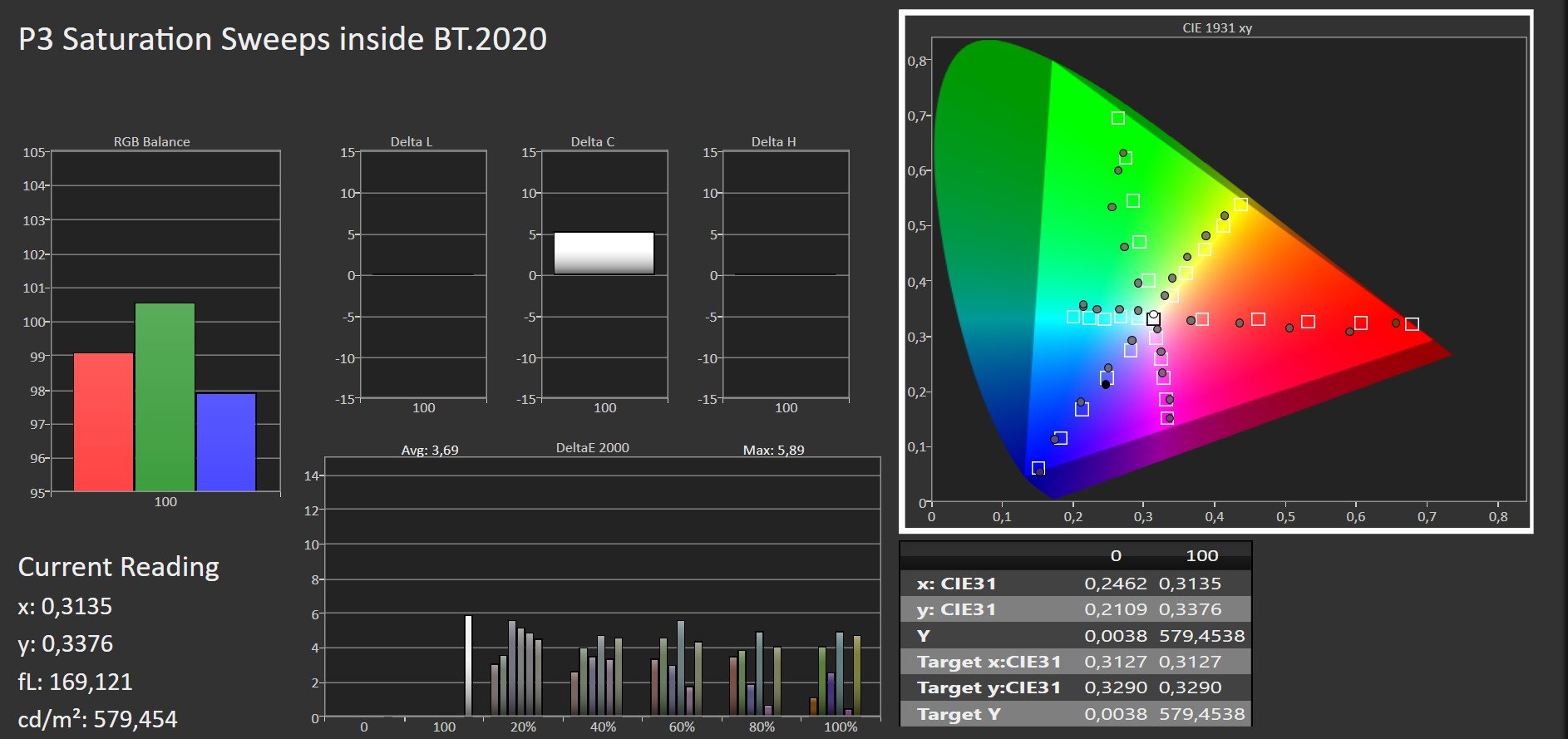Click the "Avg: 3,69" label
This screenshot has width=1568, height=739.
[x=430, y=450]
